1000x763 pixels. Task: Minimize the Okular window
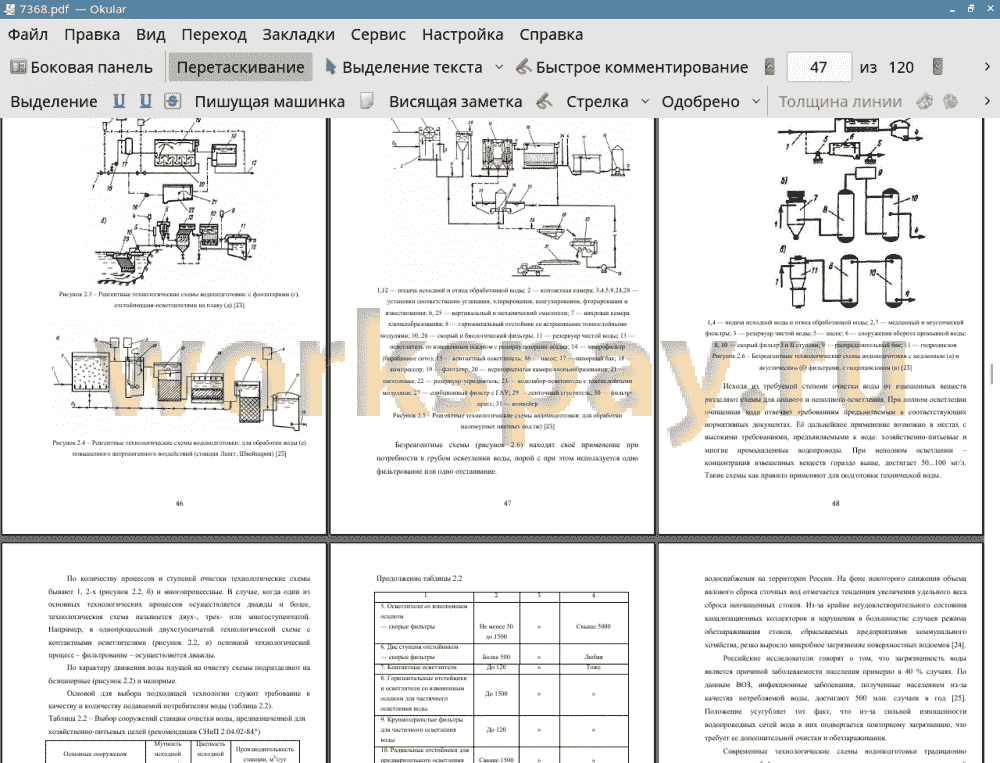coord(952,9)
